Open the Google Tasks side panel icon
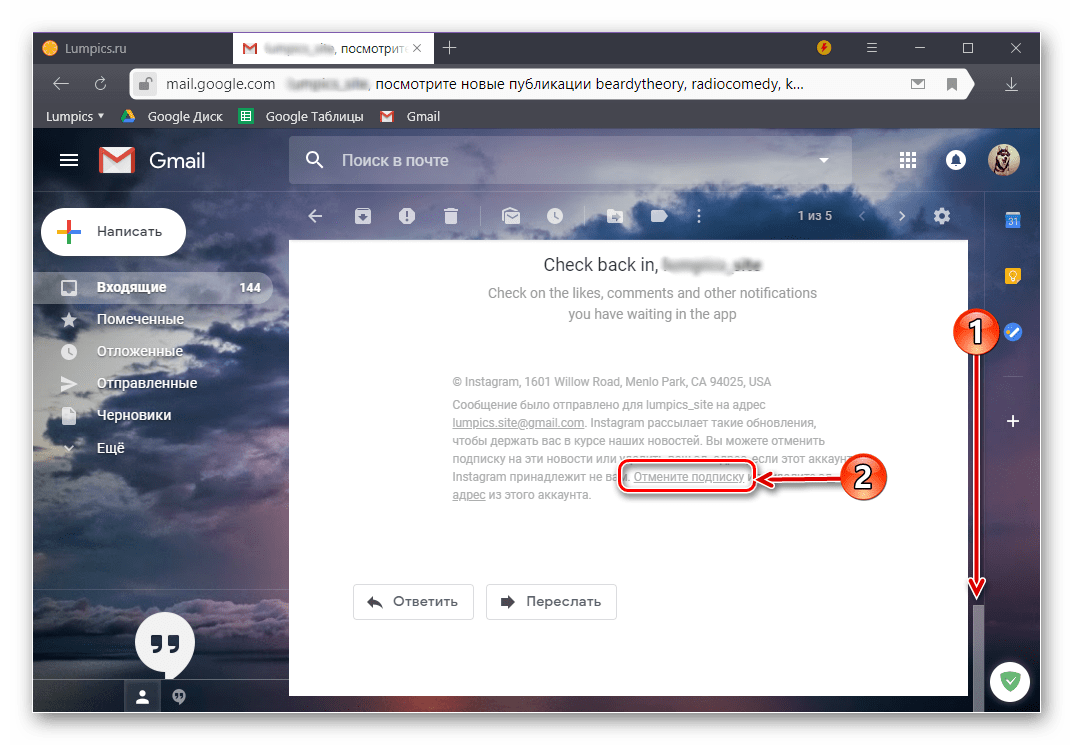 pyautogui.click(x=1013, y=332)
